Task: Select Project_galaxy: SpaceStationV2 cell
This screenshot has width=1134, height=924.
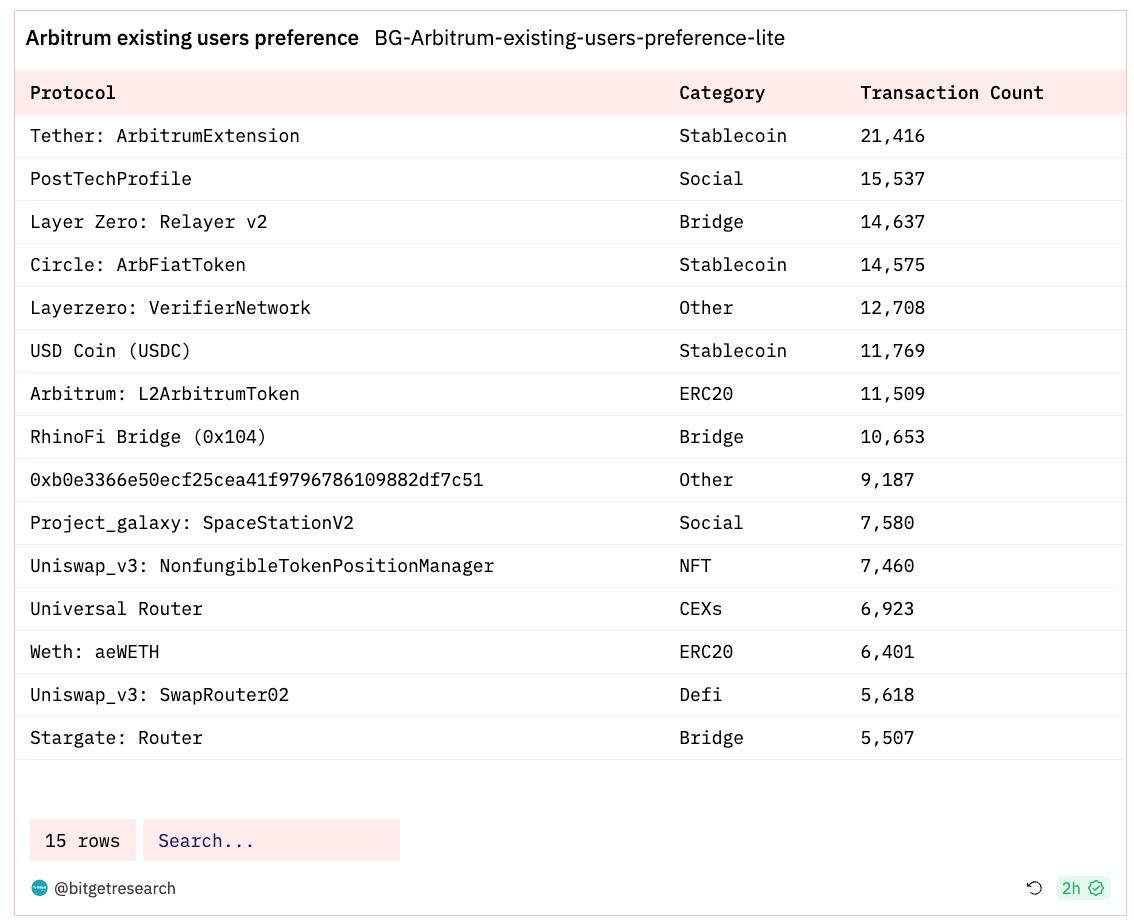Action: click(x=192, y=523)
